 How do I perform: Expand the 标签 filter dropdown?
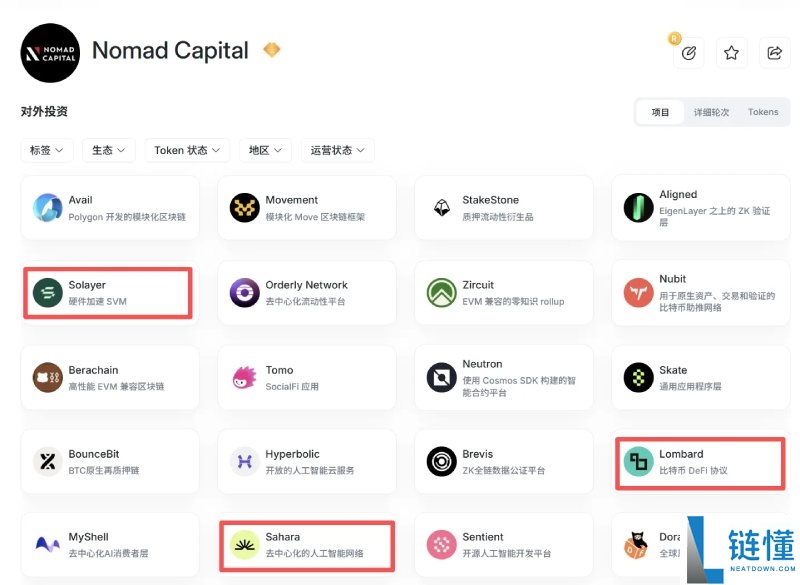point(47,150)
